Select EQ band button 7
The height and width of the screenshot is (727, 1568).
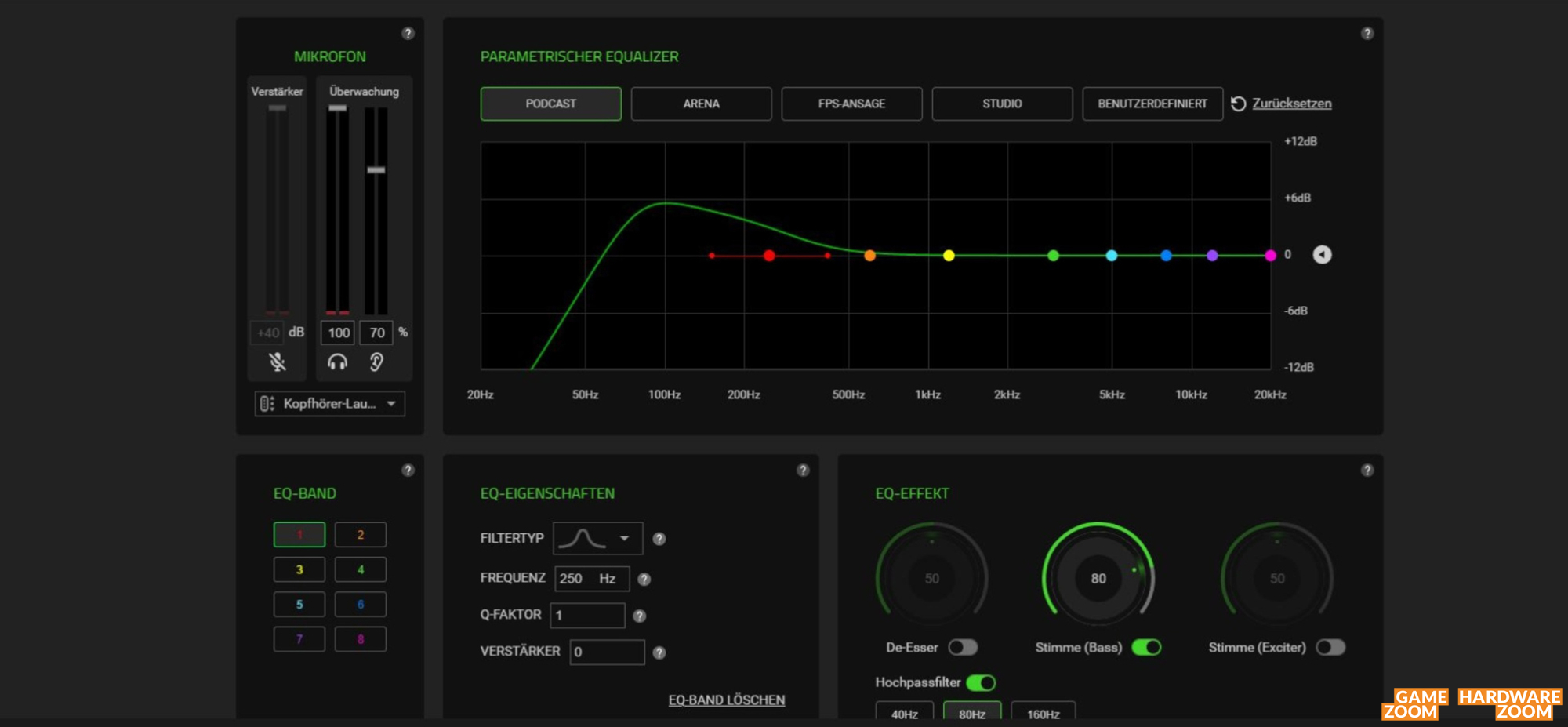(299, 639)
